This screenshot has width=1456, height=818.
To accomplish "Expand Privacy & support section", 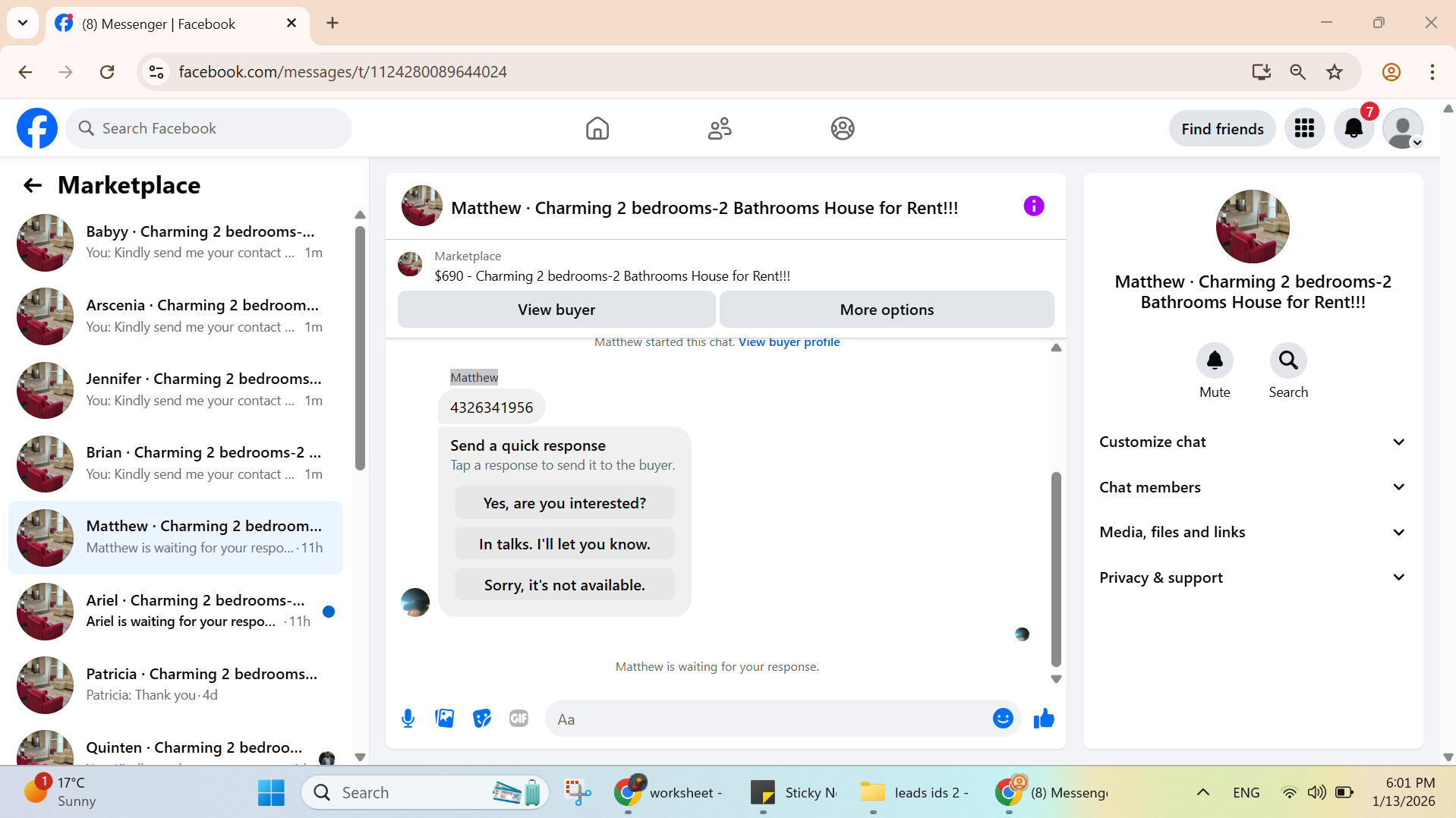I will tap(1253, 577).
